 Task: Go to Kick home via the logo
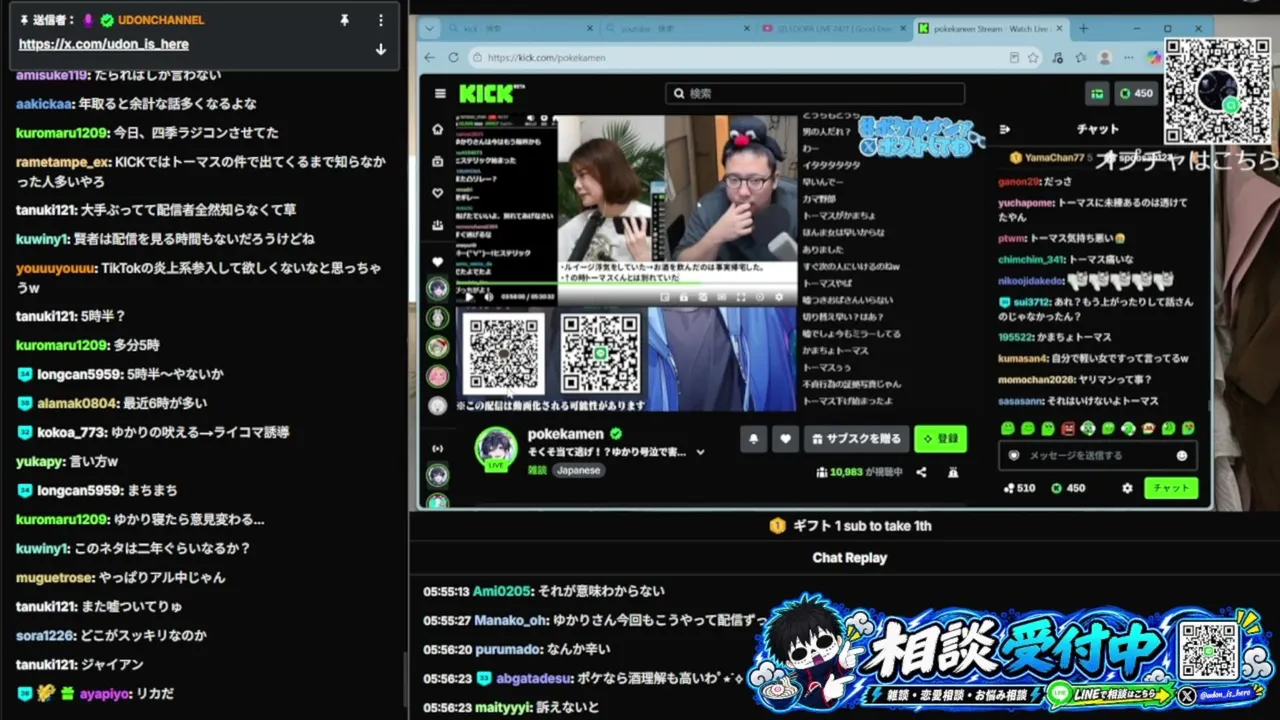tap(486, 94)
